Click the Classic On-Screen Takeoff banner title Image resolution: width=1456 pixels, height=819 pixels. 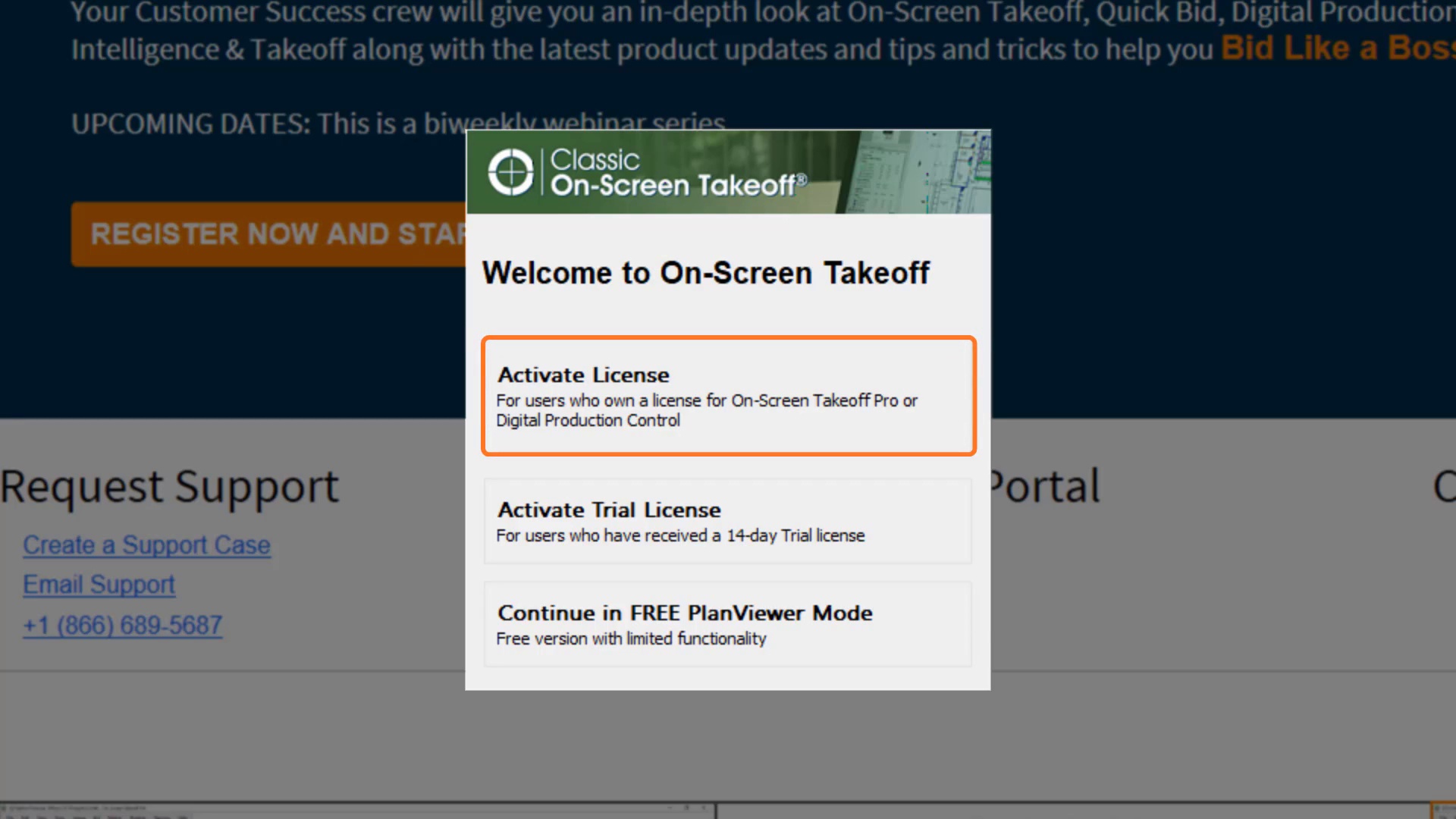point(677,173)
